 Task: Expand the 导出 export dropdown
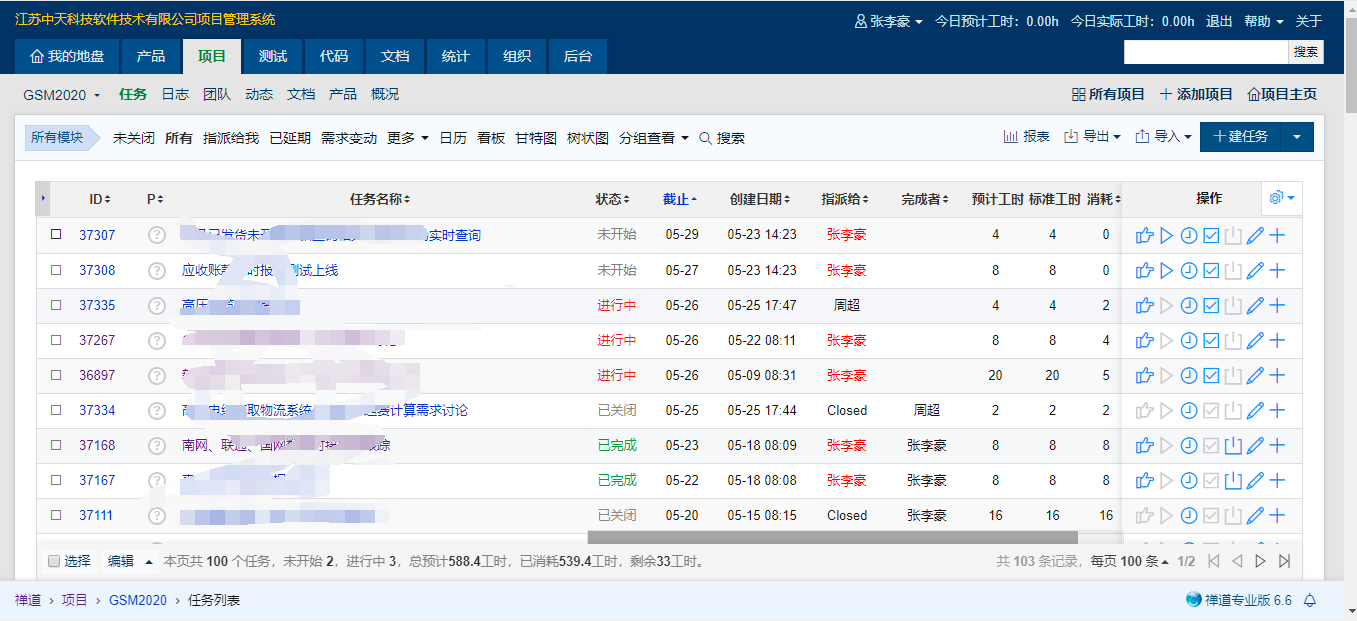(x=1092, y=137)
